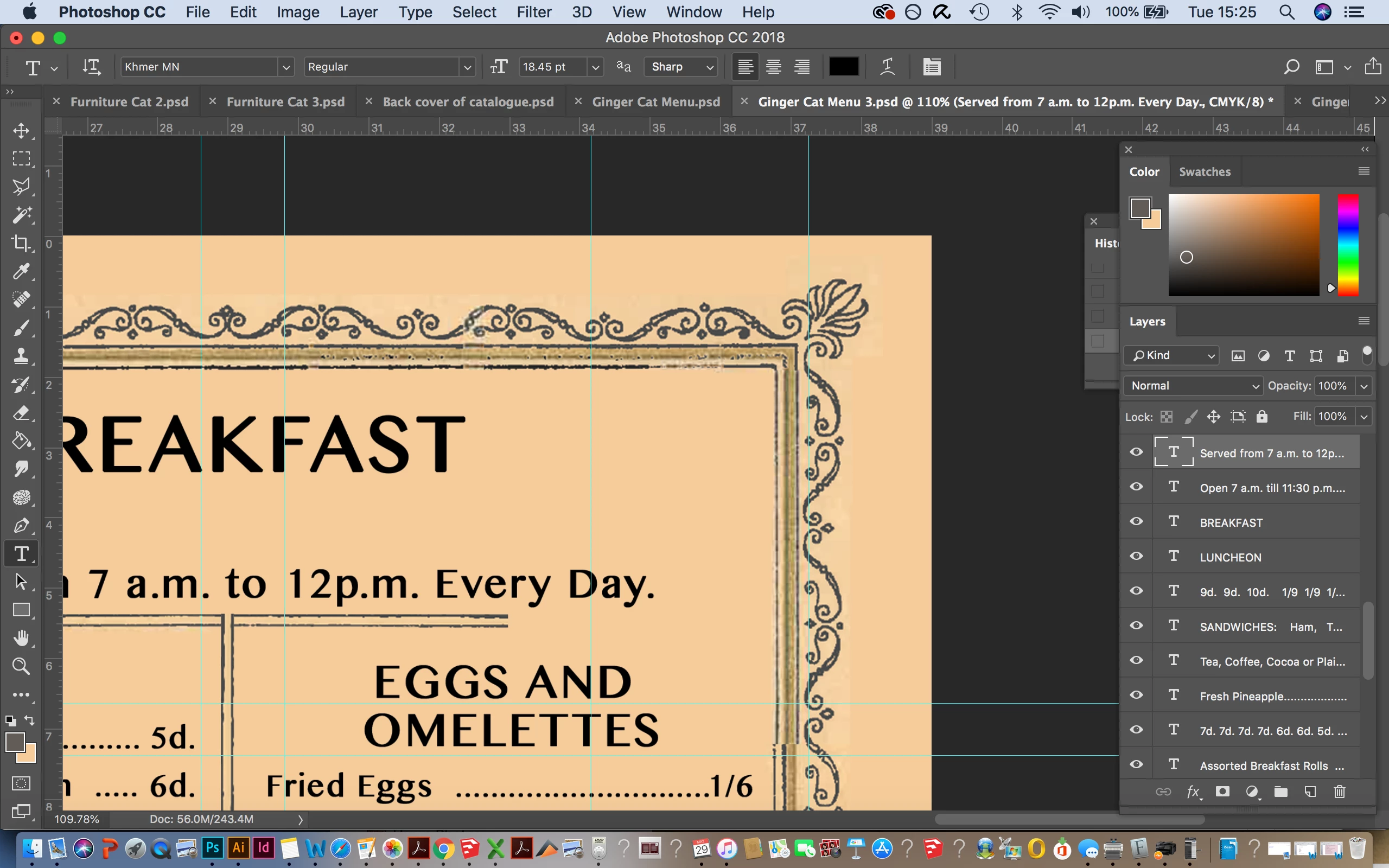Select the Clone Stamp tool
The width and height of the screenshot is (1389, 868).
[x=21, y=356]
